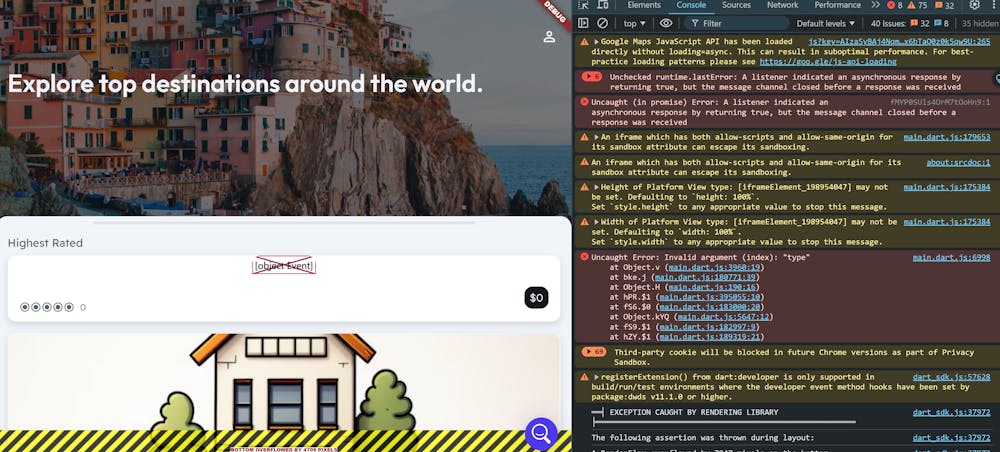Screen dimensions: 1000x452
Task: Click the bottom sheet drag handle bar
Action: click(284, 223)
